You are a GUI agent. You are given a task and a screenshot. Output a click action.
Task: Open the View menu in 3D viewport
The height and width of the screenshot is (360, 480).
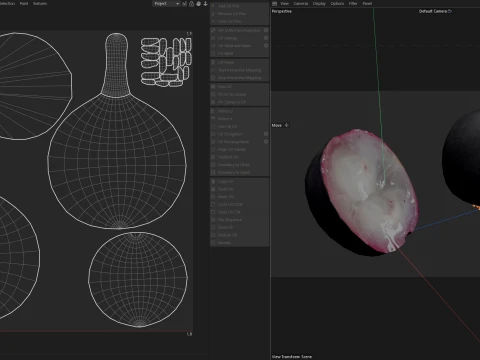[x=284, y=4]
